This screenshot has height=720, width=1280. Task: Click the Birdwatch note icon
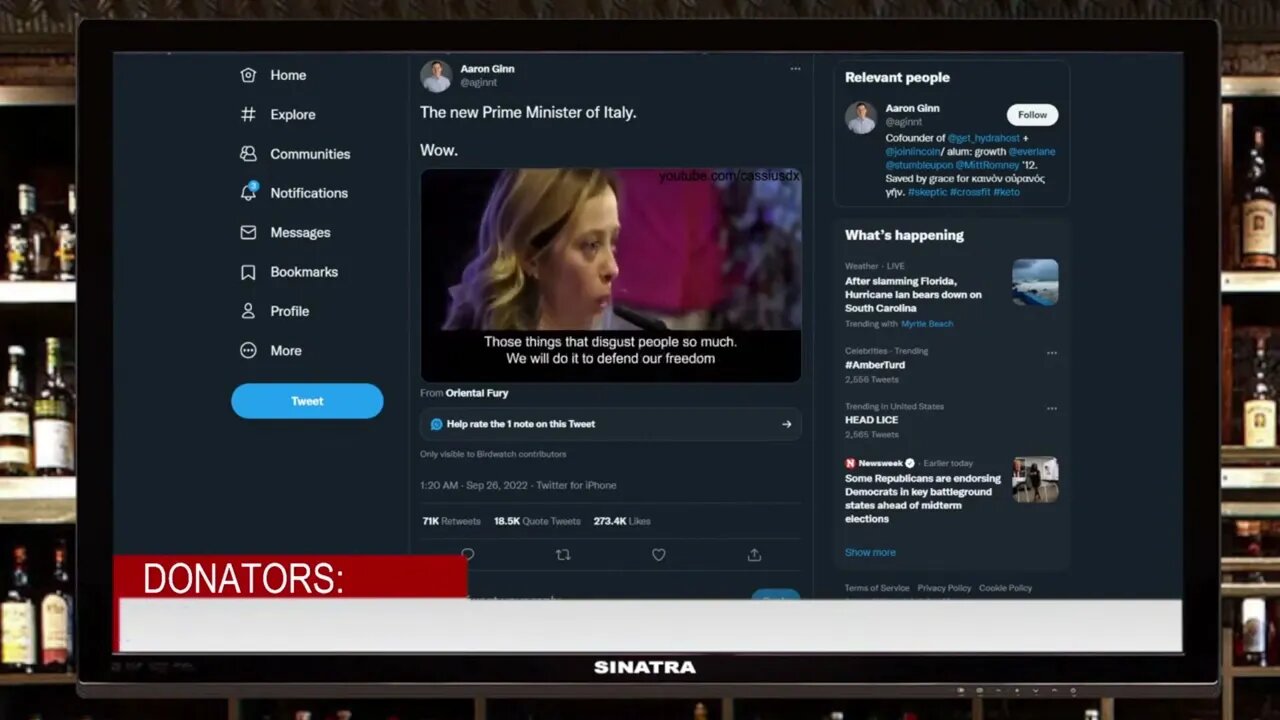[x=436, y=424]
